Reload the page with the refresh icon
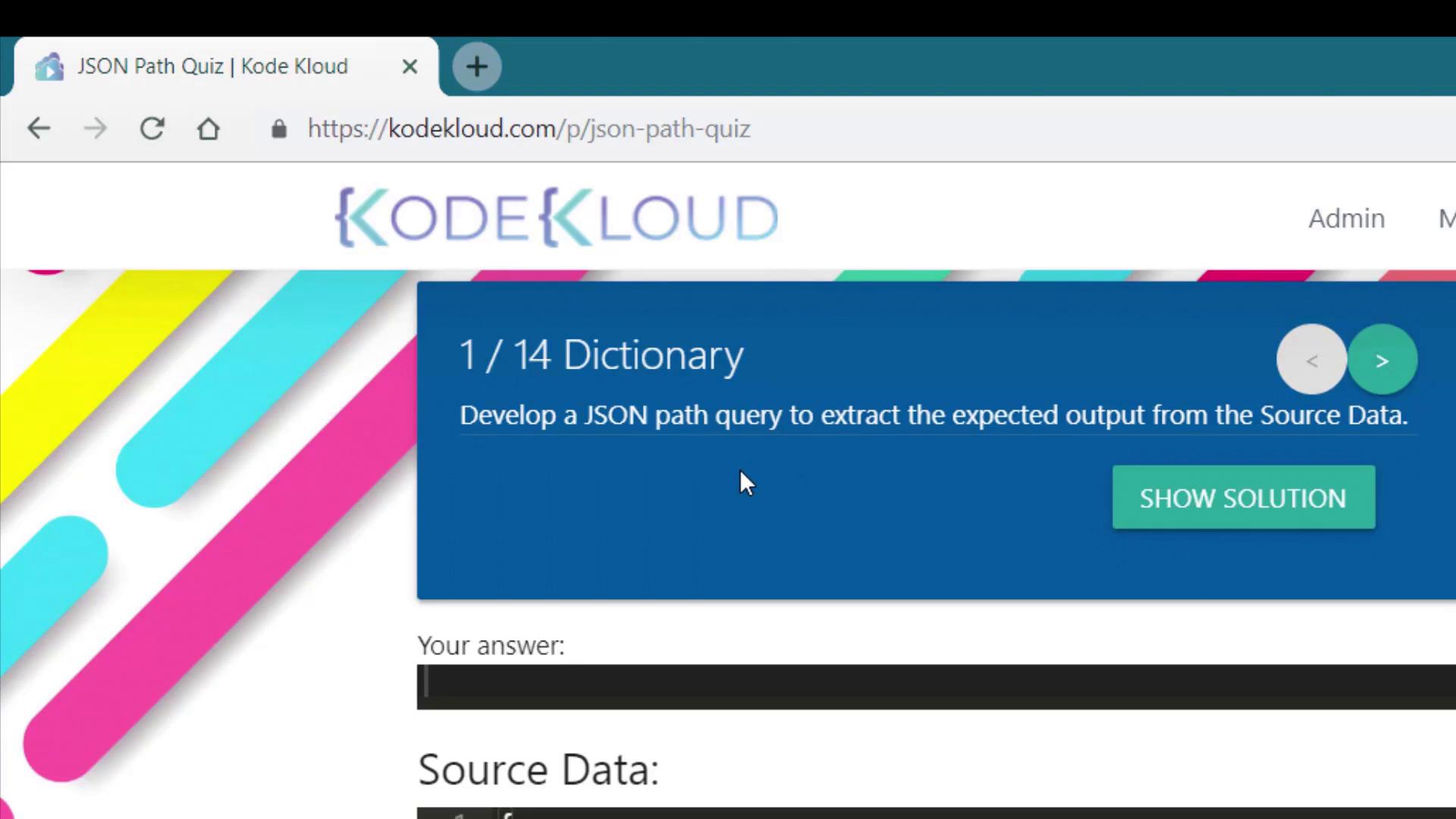The width and height of the screenshot is (1456, 819). click(x=152, y=129)
